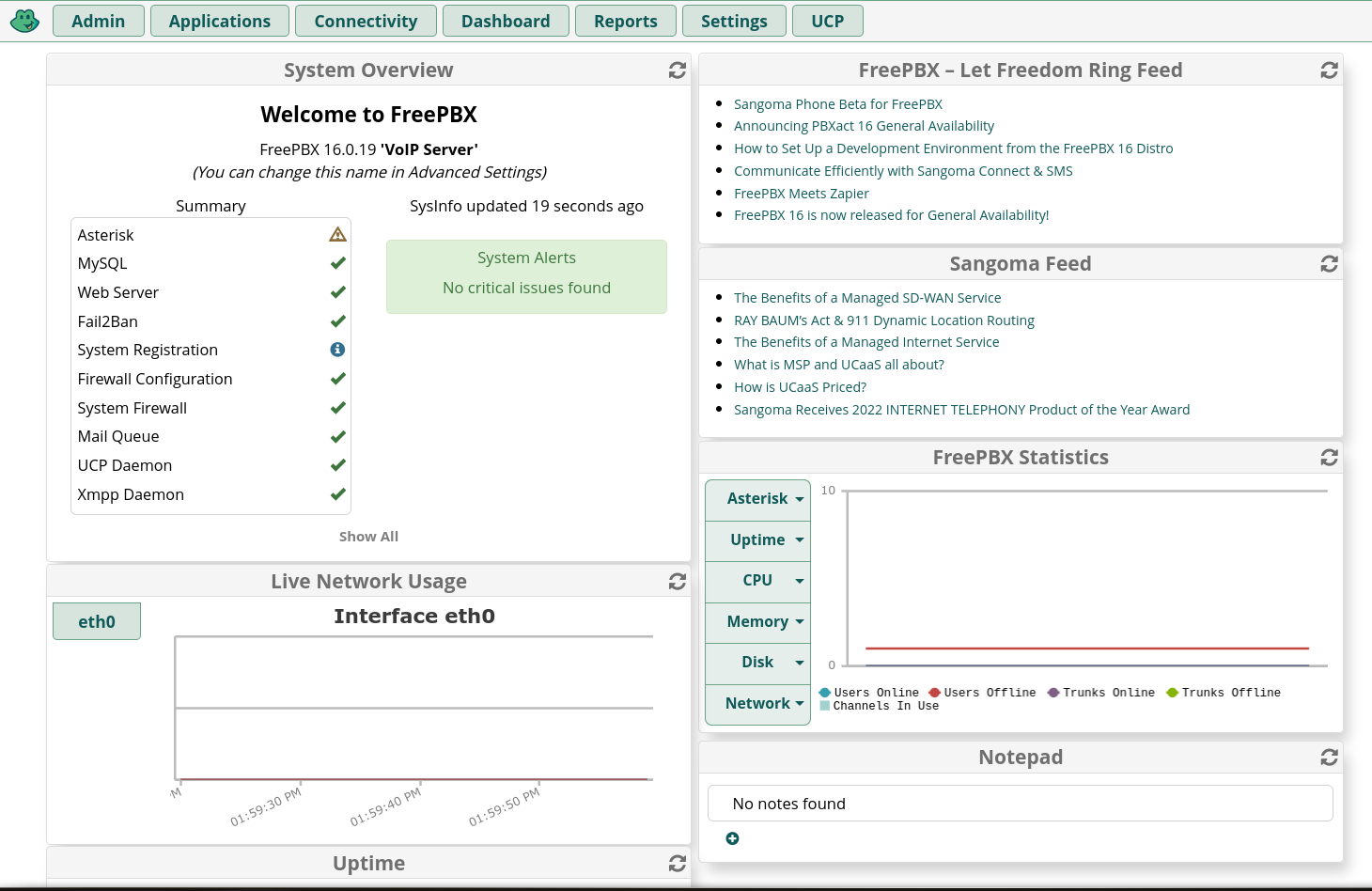Open the Disk statistics dropdown
This screenshot has width=1372, height=891.
point(757,663)
